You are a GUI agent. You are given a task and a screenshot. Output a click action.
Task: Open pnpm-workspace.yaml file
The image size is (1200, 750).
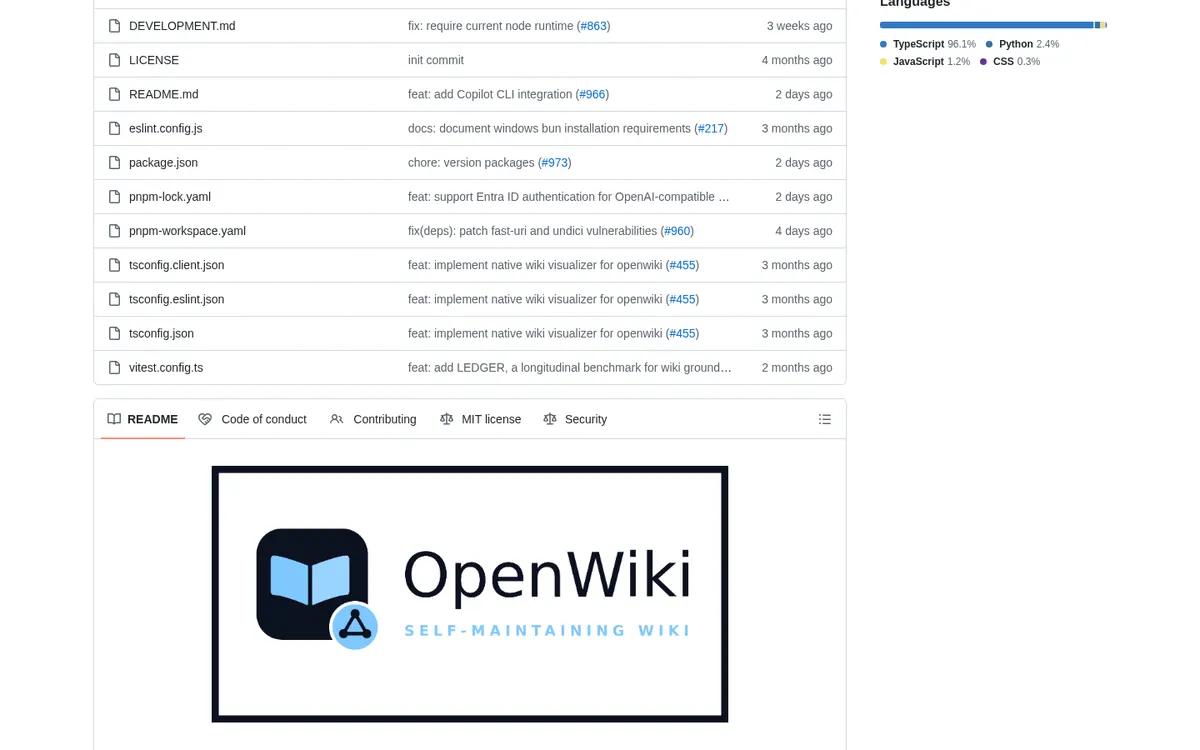(x=187, y=231)
